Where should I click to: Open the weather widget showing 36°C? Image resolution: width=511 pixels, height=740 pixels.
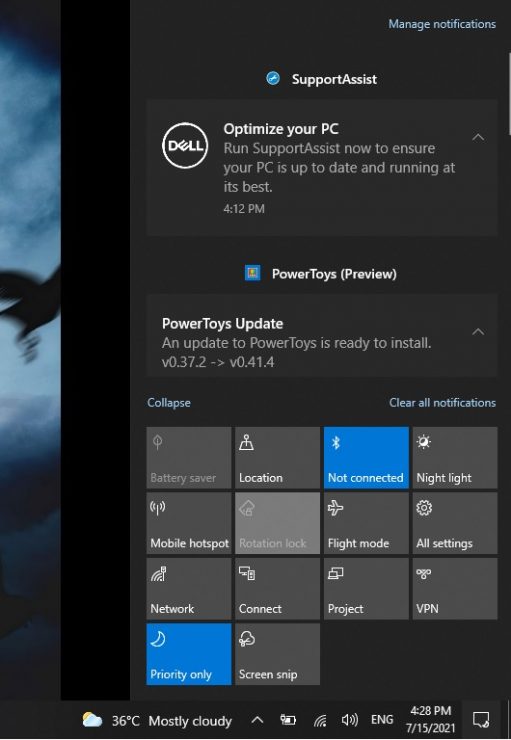point(157,721)
